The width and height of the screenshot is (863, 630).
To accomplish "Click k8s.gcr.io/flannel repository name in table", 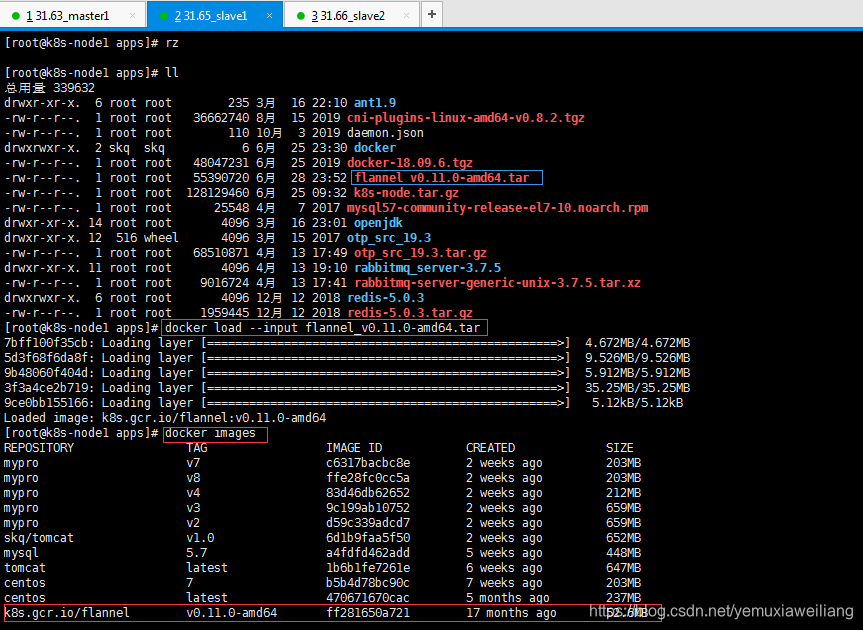I will [67, 613].
